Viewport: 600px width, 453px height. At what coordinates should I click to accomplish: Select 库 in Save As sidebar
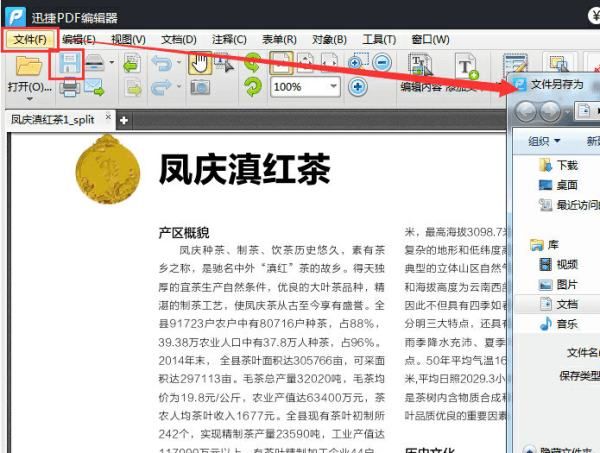pyautogui.click(x=545, y=245)
